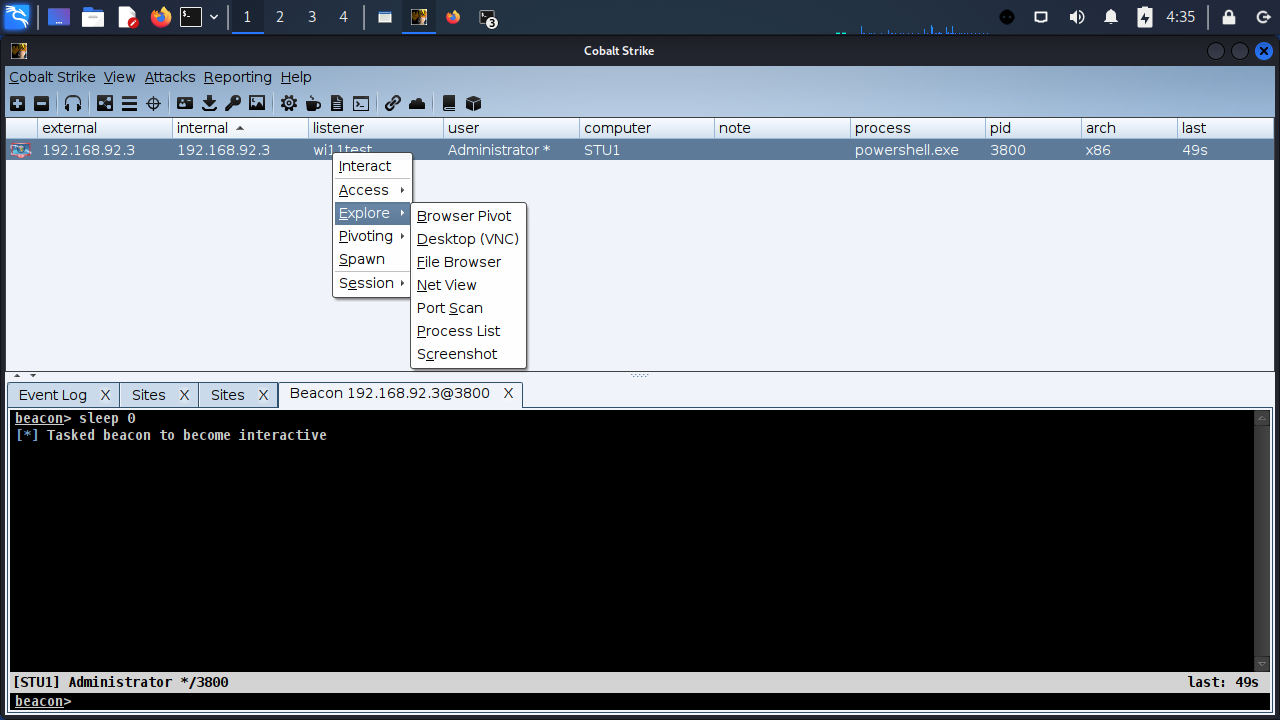This screenshot has height=720, width=1280.
Task: Open notifications via the bell icon
Action: [x=1111, y=17]
